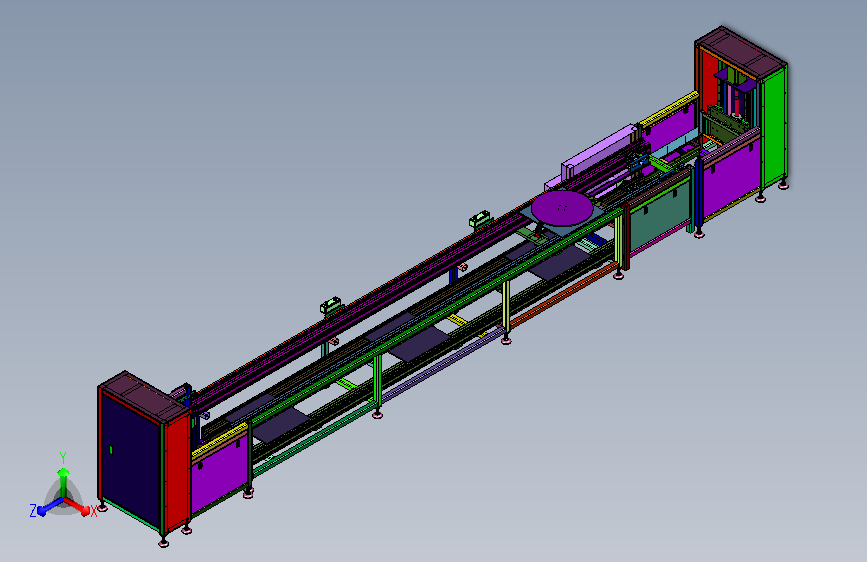The height and width of the screenshot is (562, 867).
Task: Select the long lavender box beside the turntable
Action: (x=598, y=152)
